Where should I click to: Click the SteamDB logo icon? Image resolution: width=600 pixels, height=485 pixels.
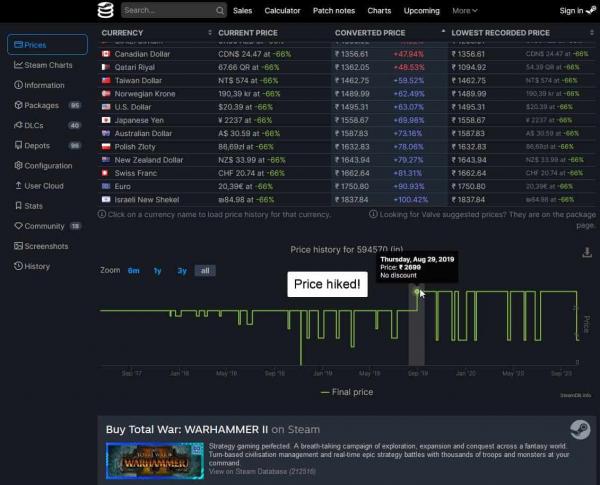click(x=105, y=10)
